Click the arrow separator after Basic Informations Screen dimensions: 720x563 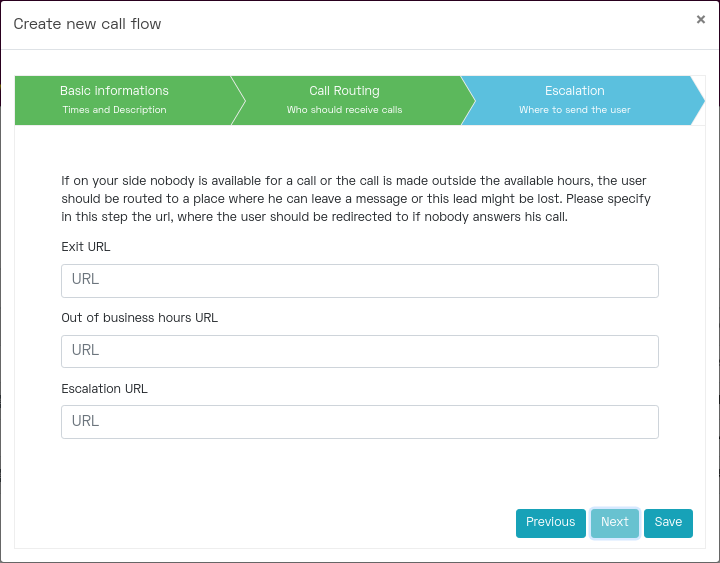(238, 100)
